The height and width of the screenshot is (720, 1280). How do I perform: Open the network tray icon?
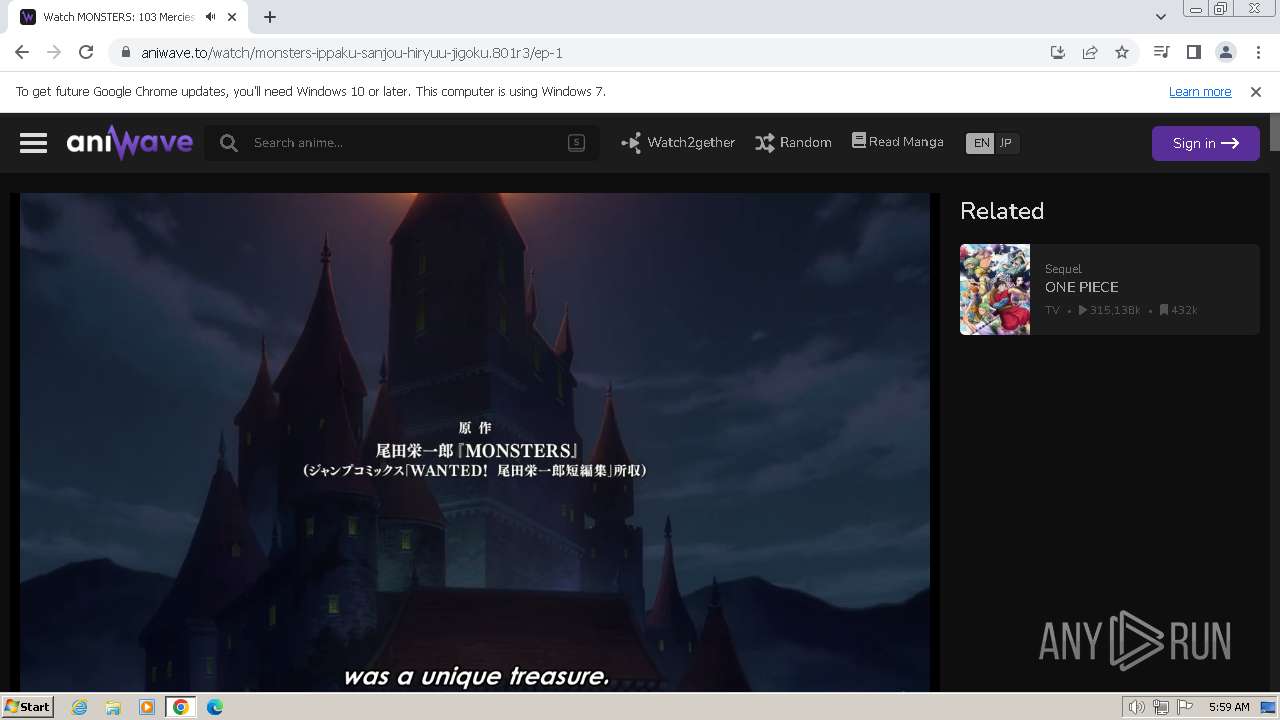tap(1161, 707)
